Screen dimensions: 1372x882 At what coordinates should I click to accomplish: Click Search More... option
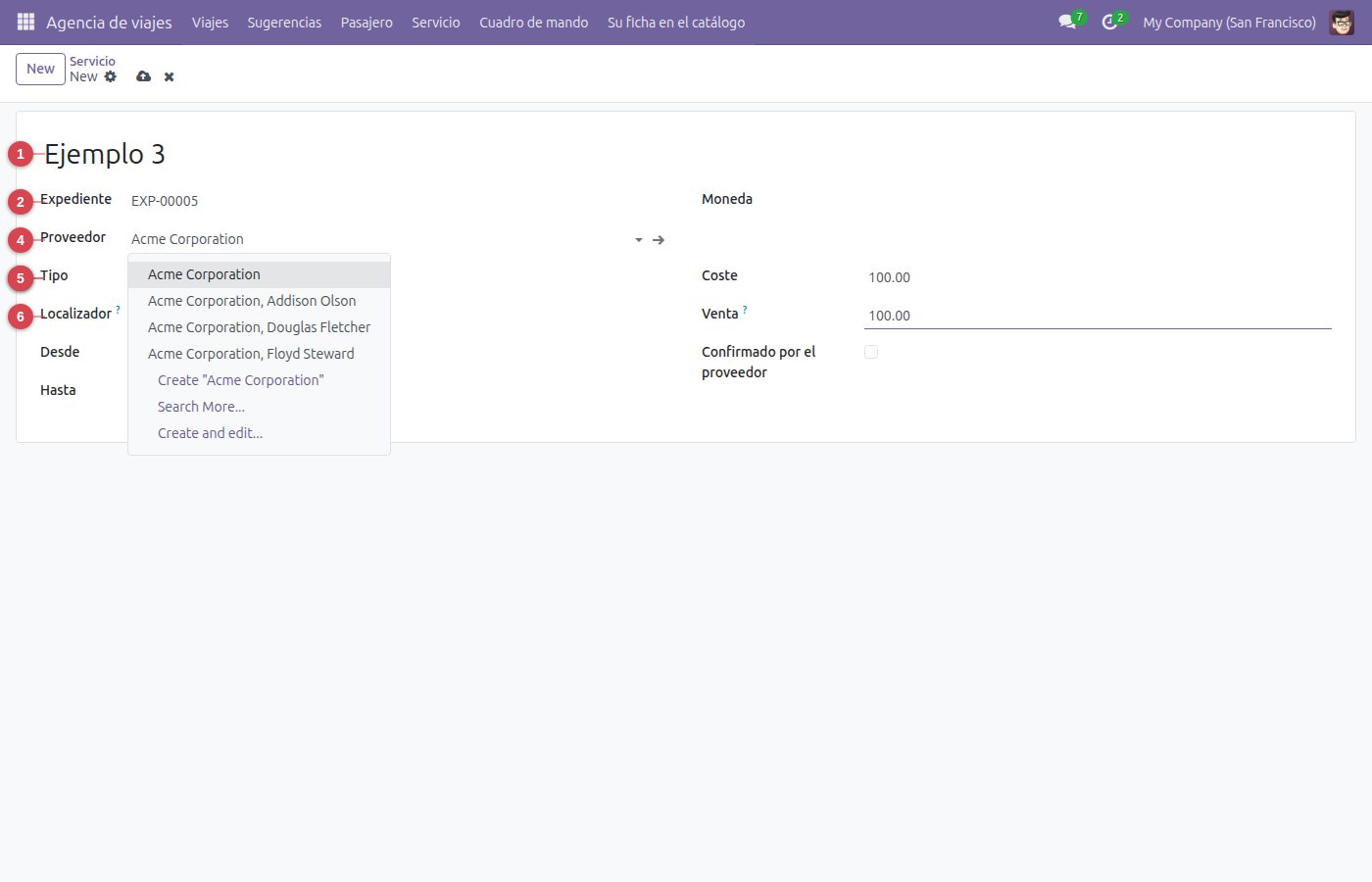(x=259, y=407)
